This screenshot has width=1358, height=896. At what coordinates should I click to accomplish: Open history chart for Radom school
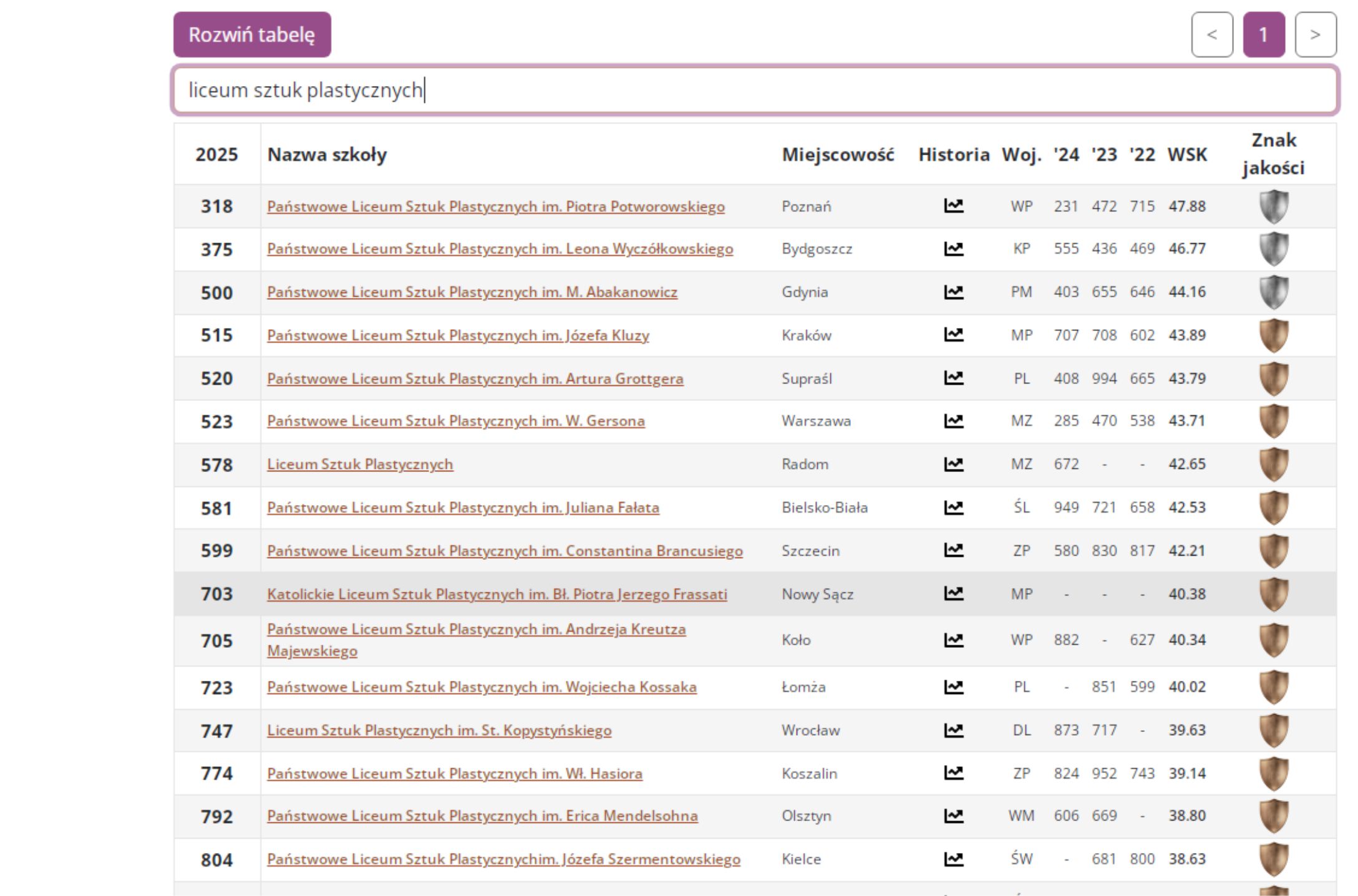(x=953, y=464)
